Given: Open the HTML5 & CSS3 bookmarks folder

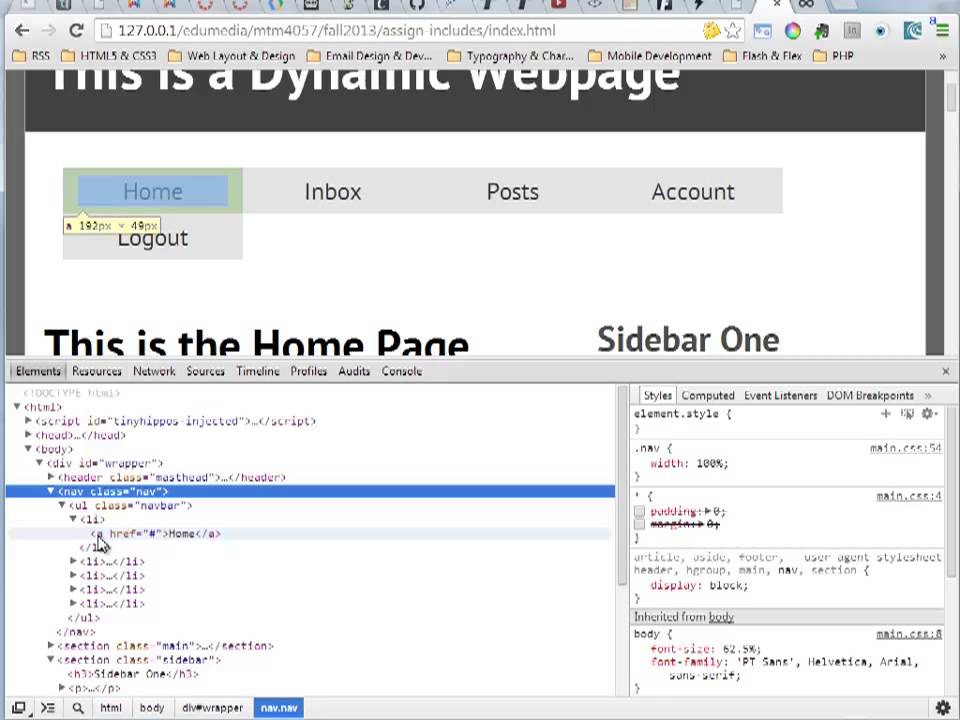Looking at the screenshot, I should [108, 56].
